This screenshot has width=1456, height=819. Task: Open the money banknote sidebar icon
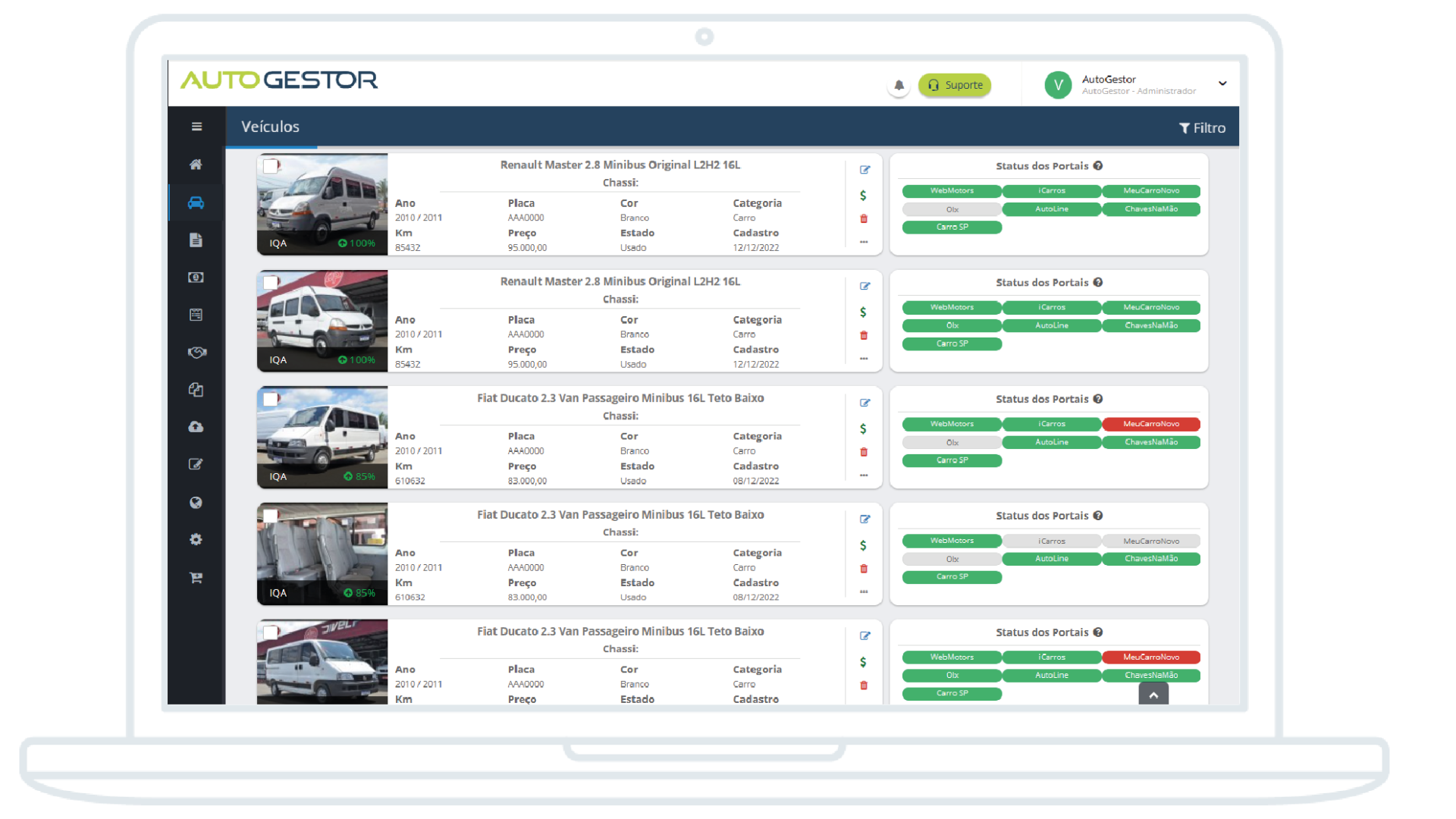coord(196,278)
